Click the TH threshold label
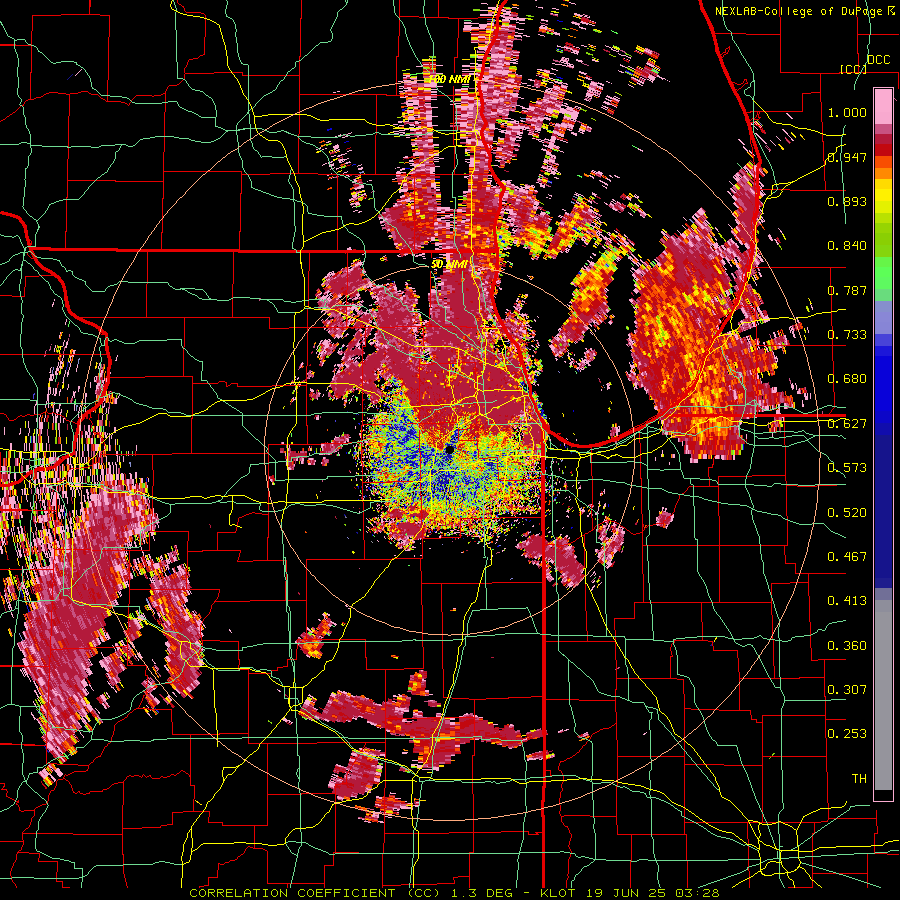 pos(859,779)
